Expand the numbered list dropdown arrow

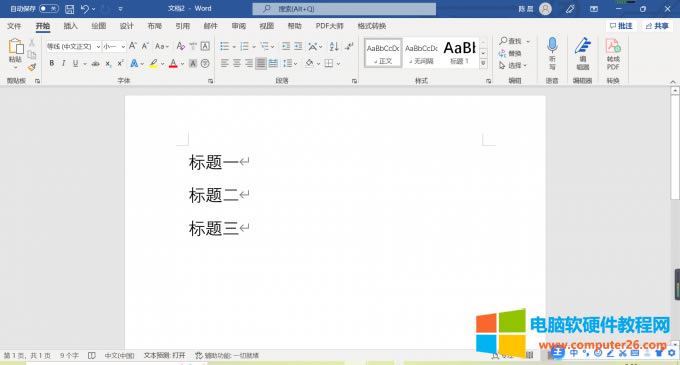254,47
